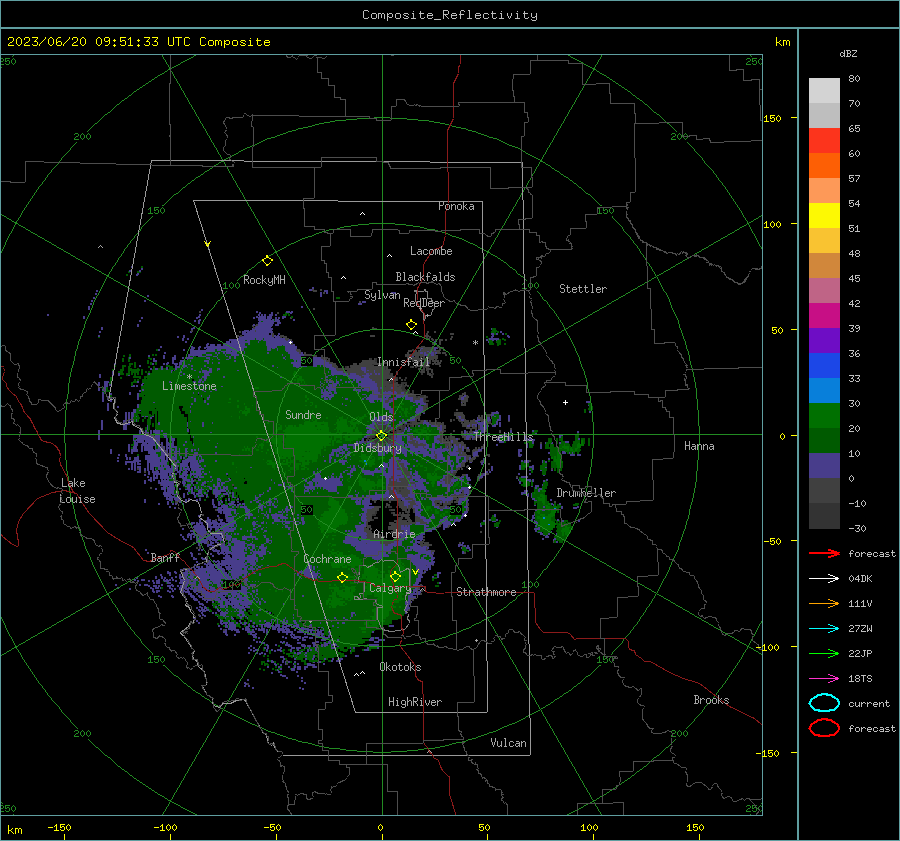Click the -30 value in dBZ scale

pos(857,528)
